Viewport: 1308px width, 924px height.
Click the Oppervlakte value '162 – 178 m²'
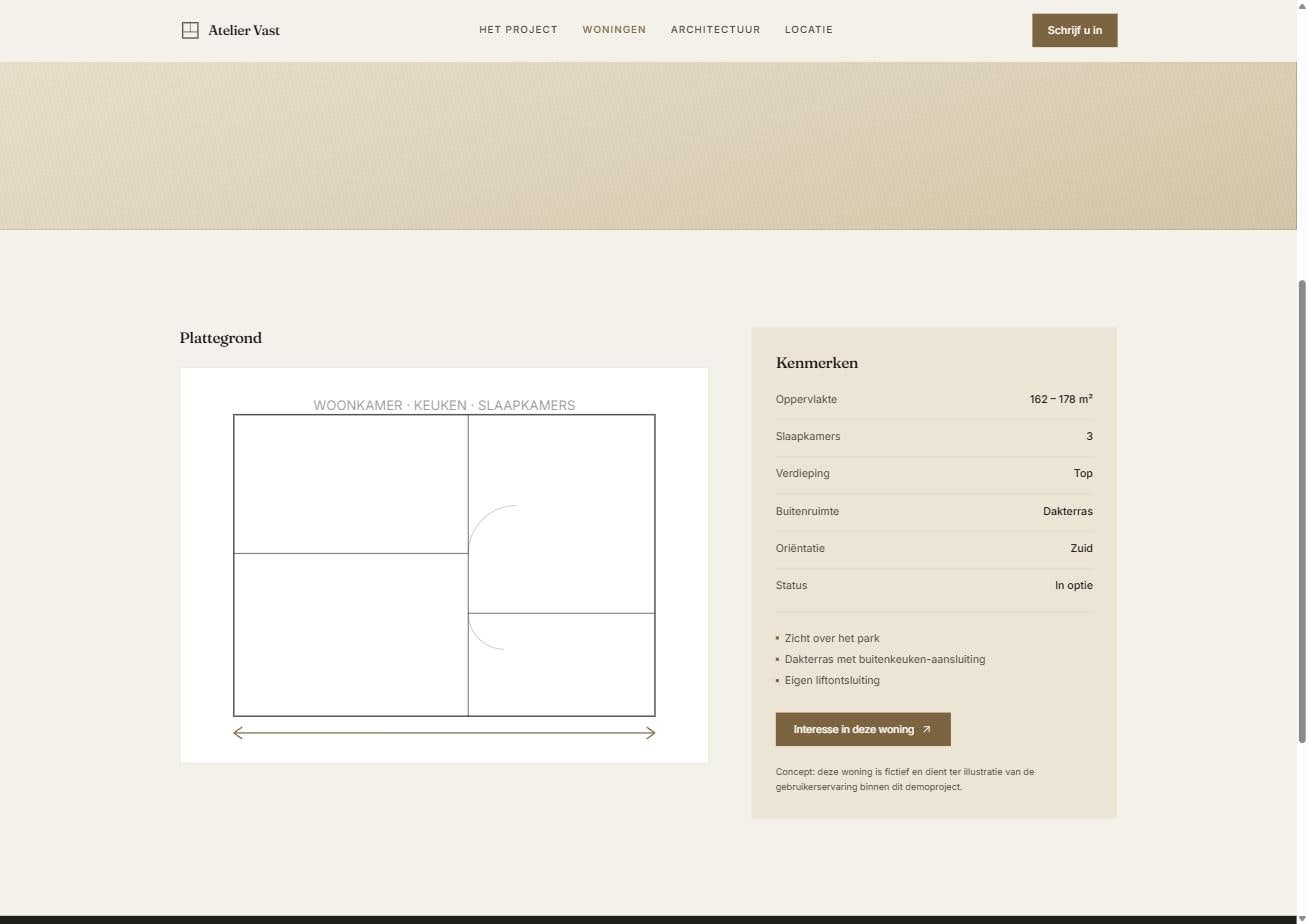(x=1061, y=399)
